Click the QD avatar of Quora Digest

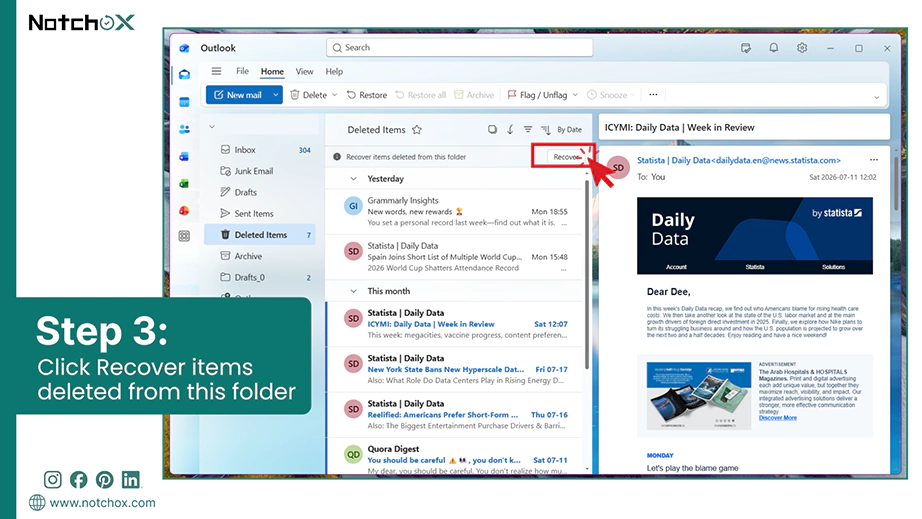click(x=353, y=454)
